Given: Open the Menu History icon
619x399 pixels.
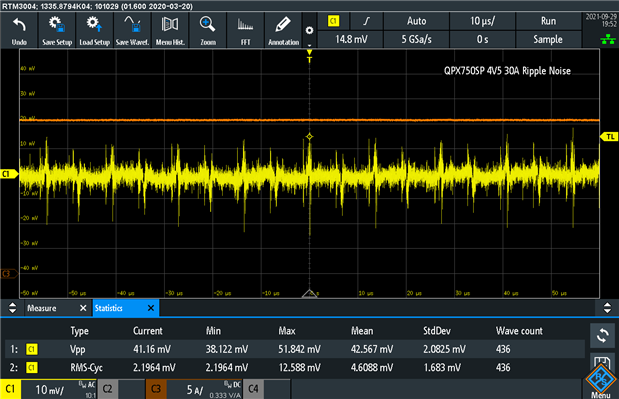Looking at the screenshot, I should [x=170, y=30].
